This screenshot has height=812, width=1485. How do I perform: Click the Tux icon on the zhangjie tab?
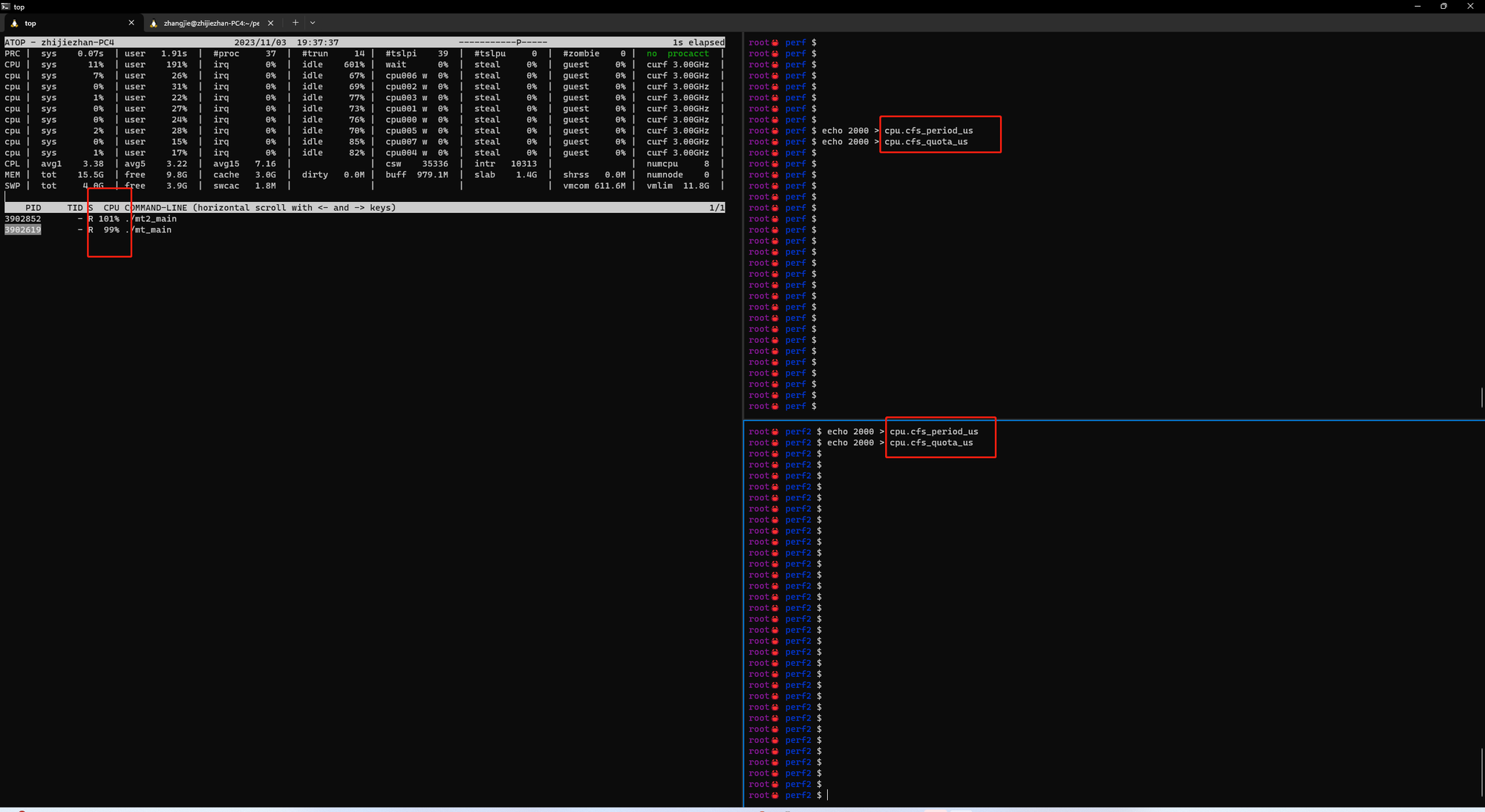(154, 23)
